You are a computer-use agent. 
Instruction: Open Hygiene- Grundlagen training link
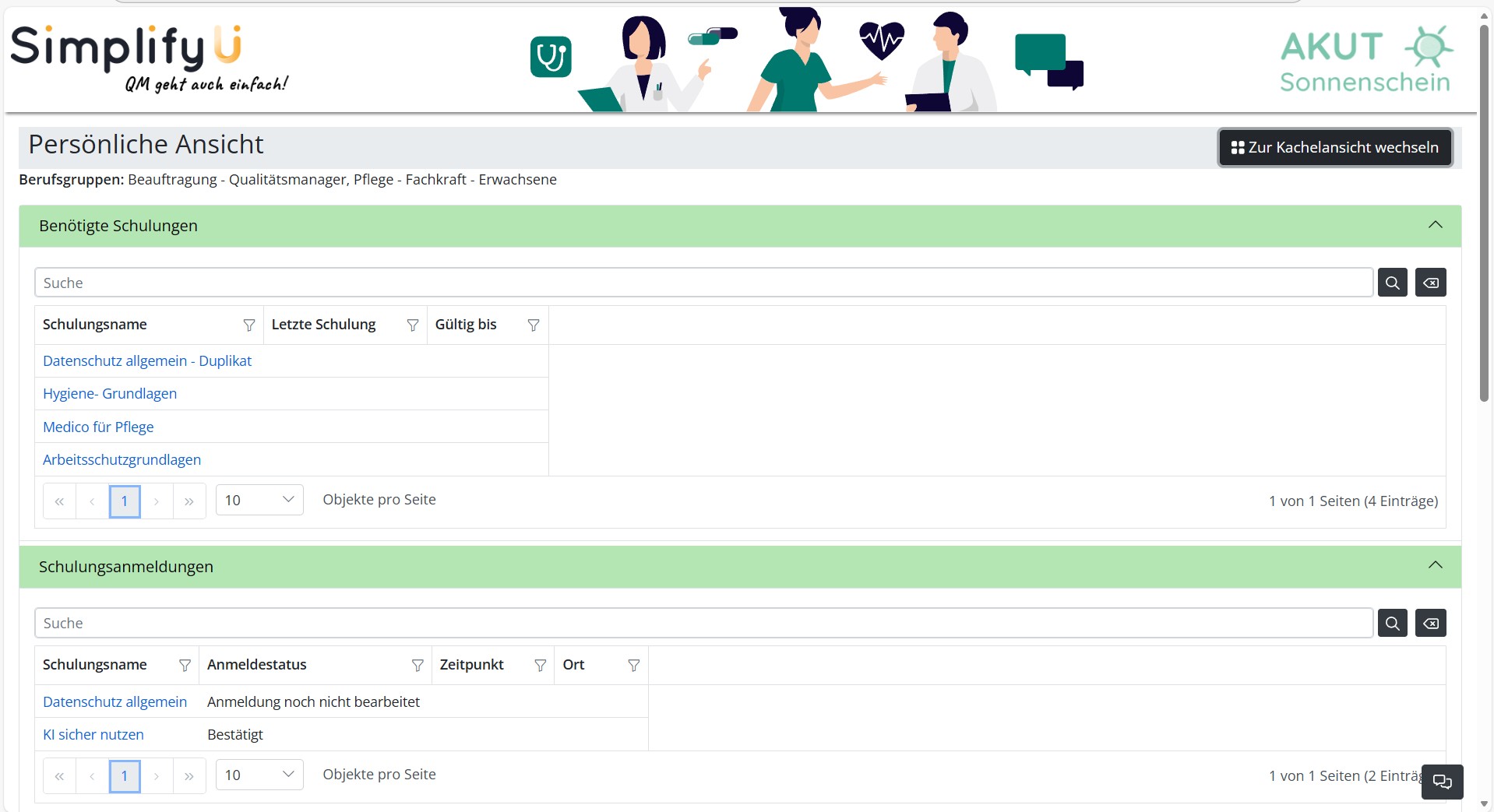coord(110,394)
